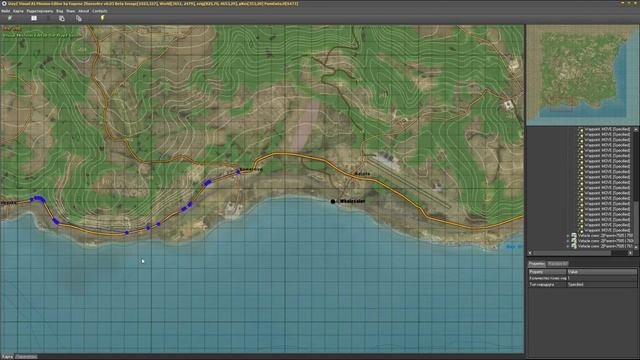Expand the bottommost Vehicle crew tree node
Image resolution: width=640 pixels, height=360 pixels.
pyautogui.click(x=568, y=247)
